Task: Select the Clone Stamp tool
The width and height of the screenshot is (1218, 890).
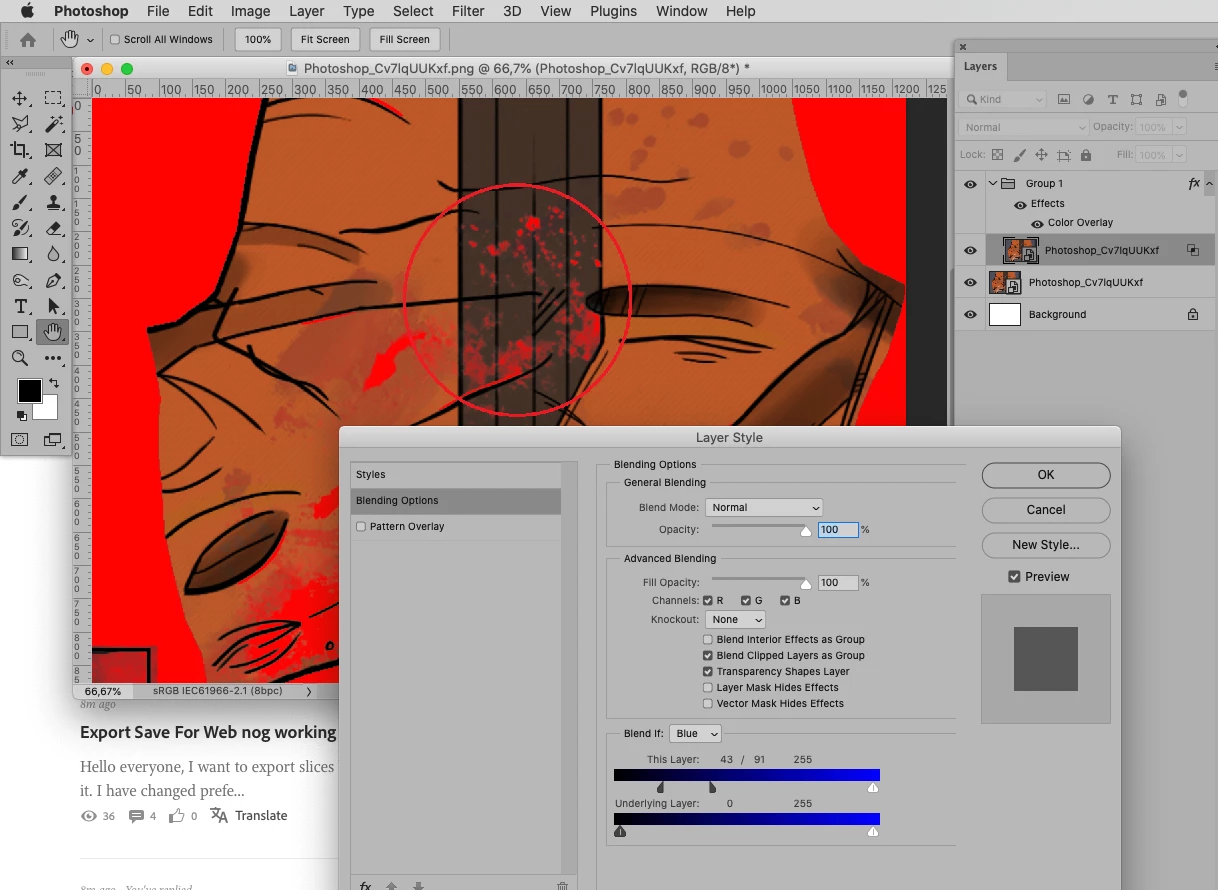Action: pyautogui.click(x=53, y=202)
